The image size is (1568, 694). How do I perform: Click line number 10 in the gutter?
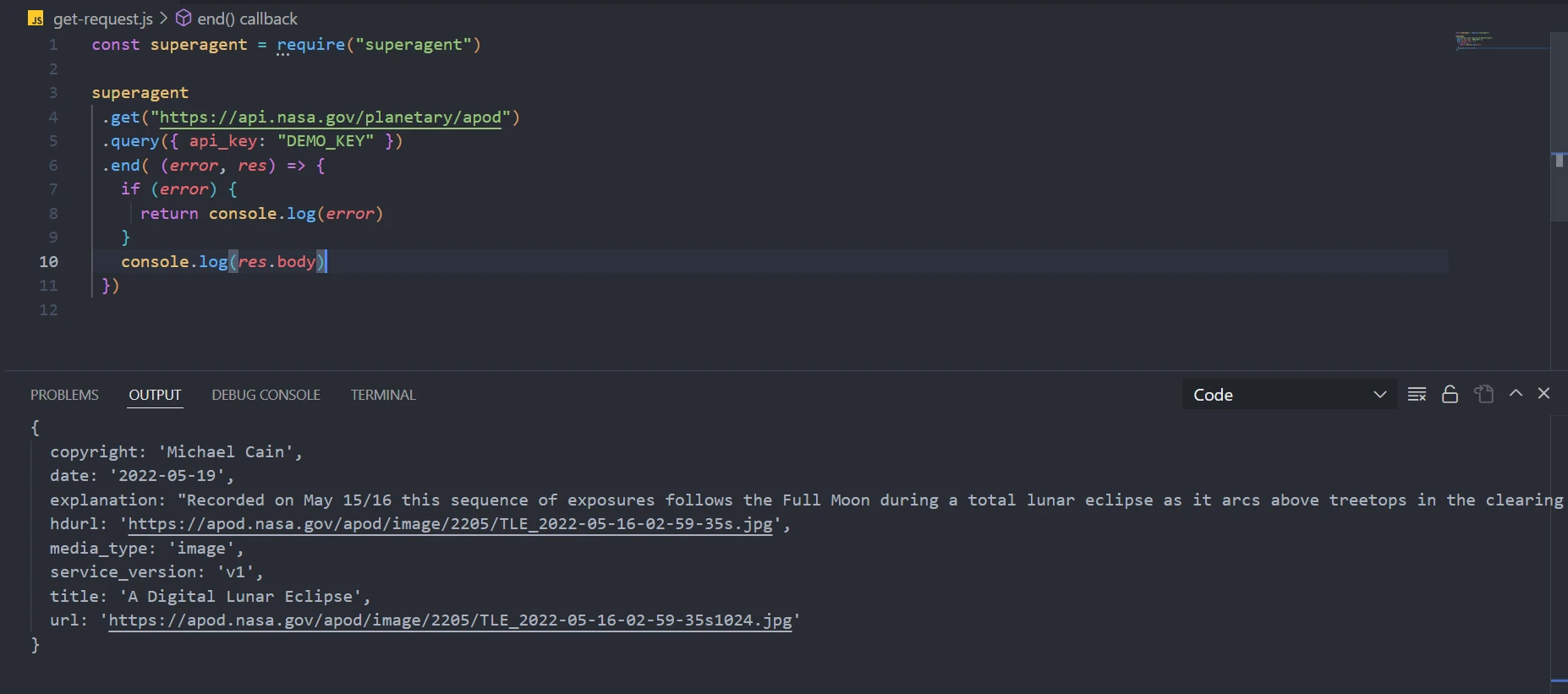click(49, 262)
